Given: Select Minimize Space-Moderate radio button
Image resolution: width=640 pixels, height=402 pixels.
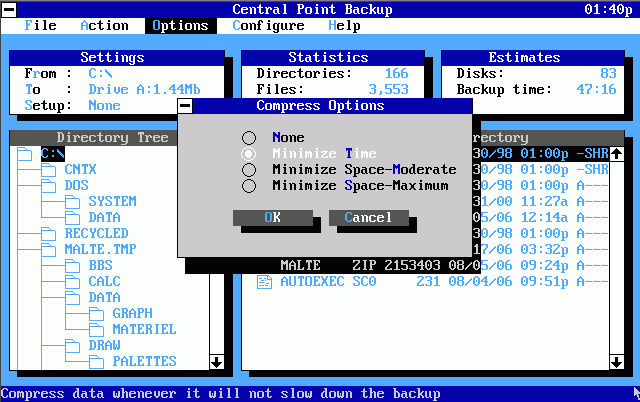Looking at the screenshot, I should tap(249, 170).
